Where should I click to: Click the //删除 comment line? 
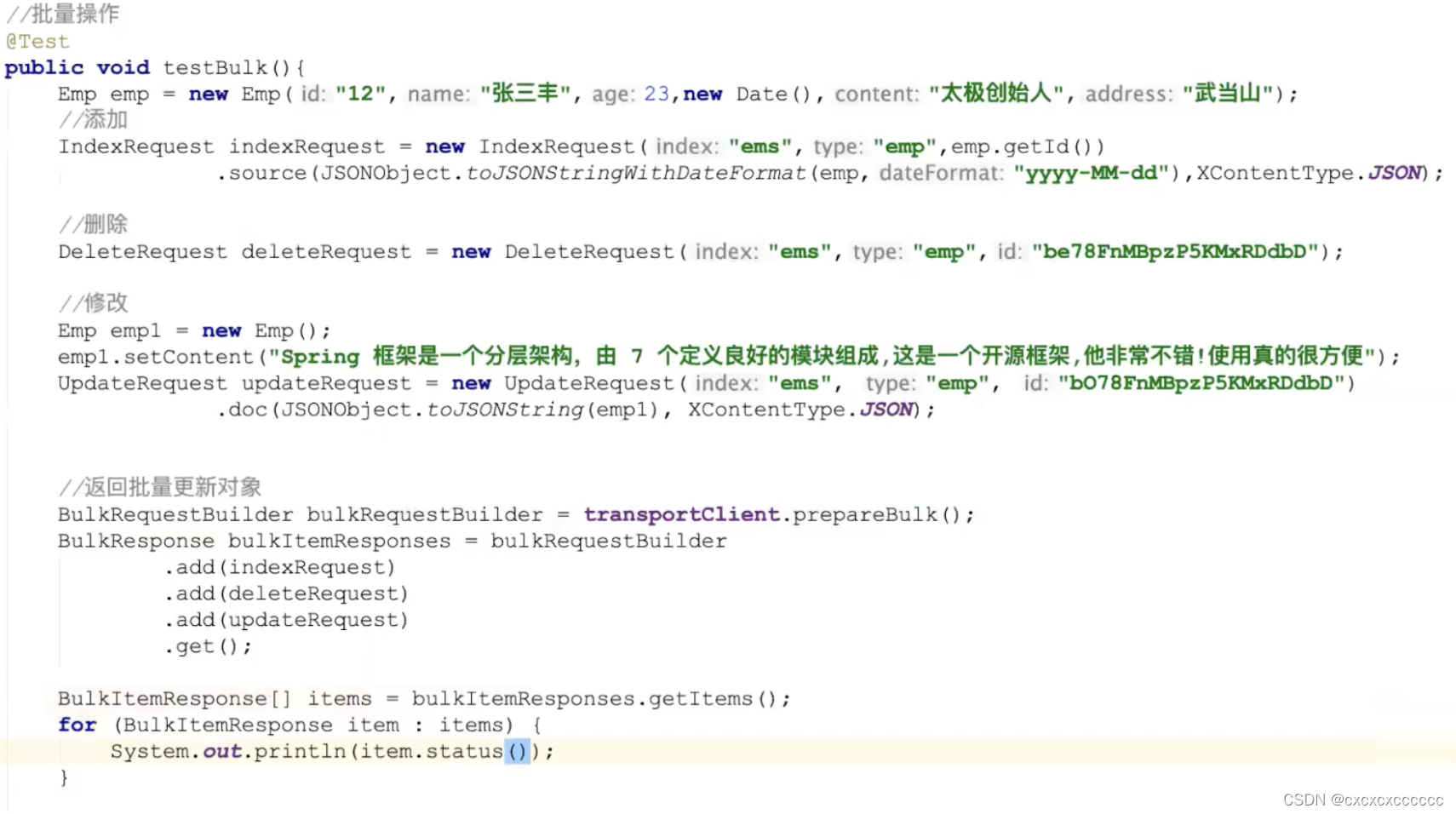(93, 225)
